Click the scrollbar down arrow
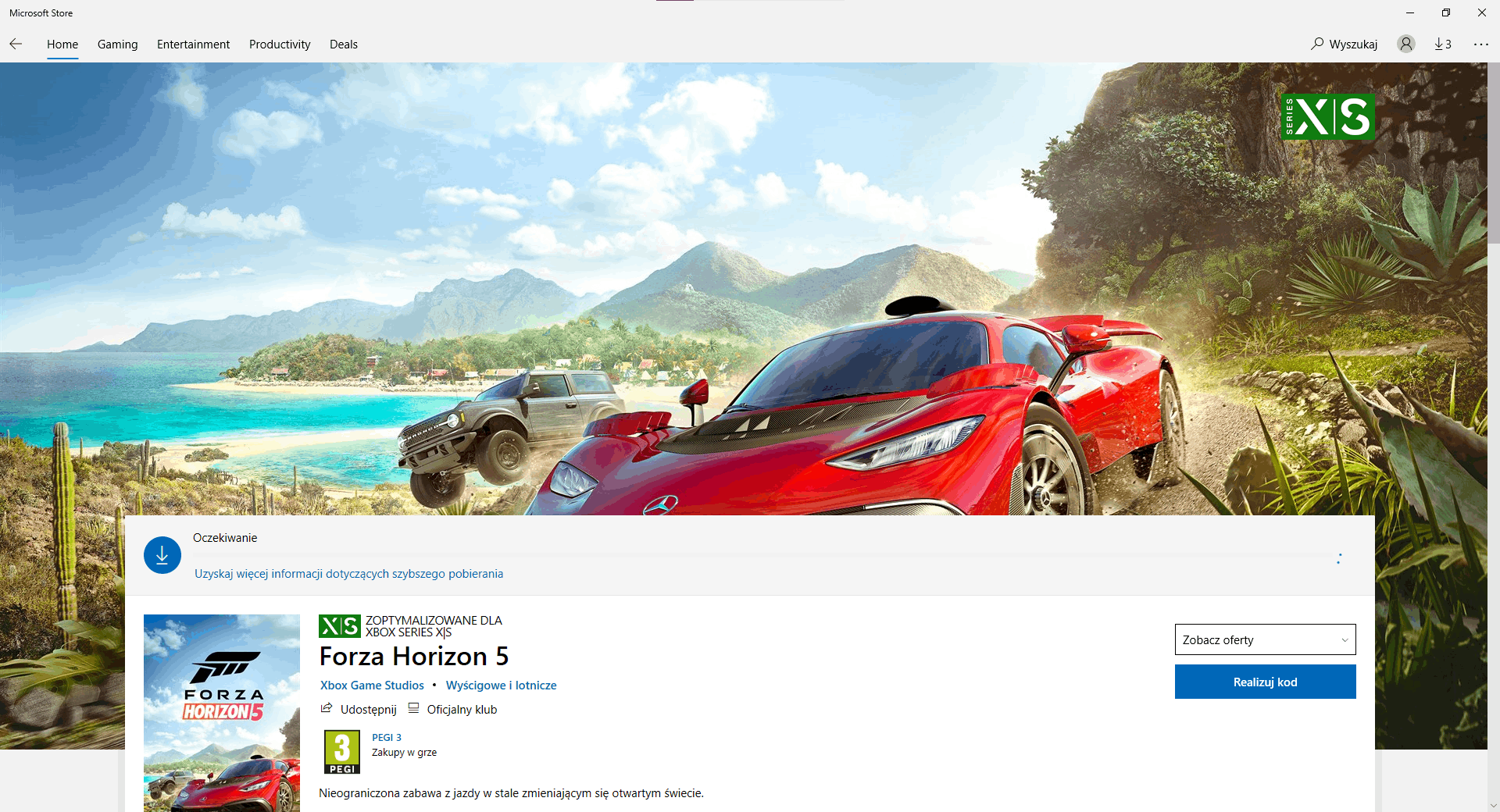This screenshot has height=812, width=1500. coord(1493,805)
